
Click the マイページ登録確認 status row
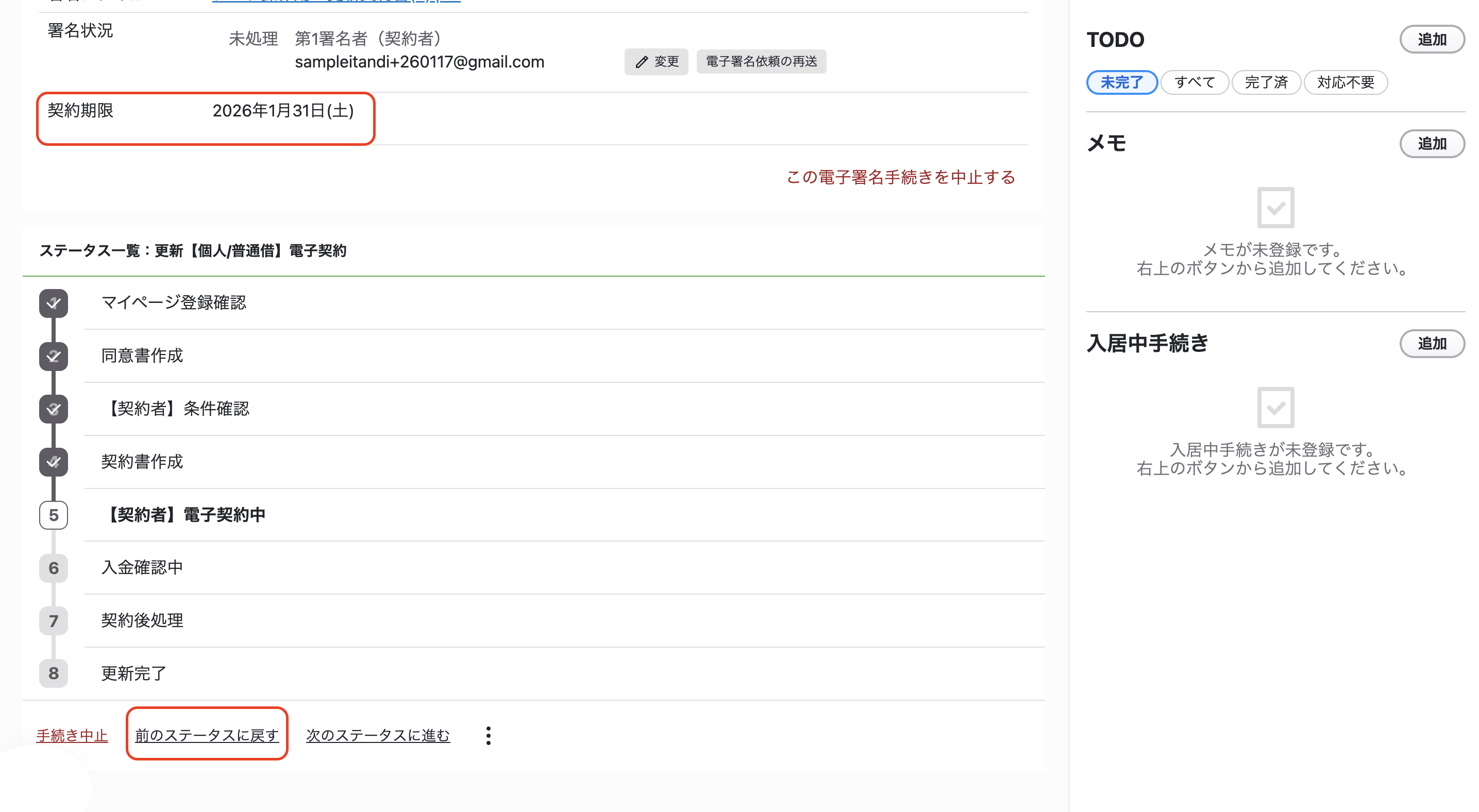(x=564, y=303)
